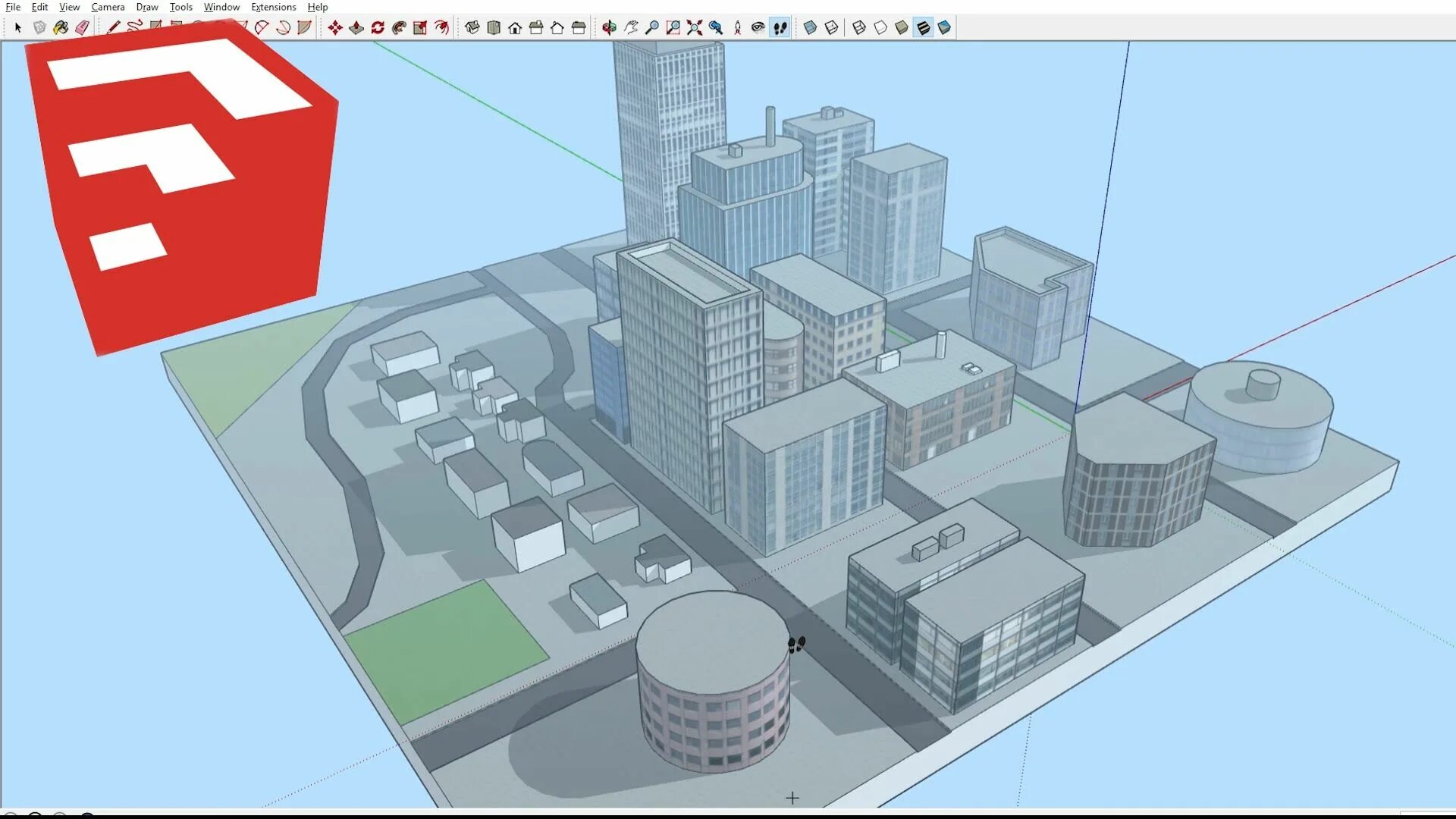This screenshot has width=1456, height=819.
Task: Open the View menu
Action: pyautogui.click(x=69, y=7)
